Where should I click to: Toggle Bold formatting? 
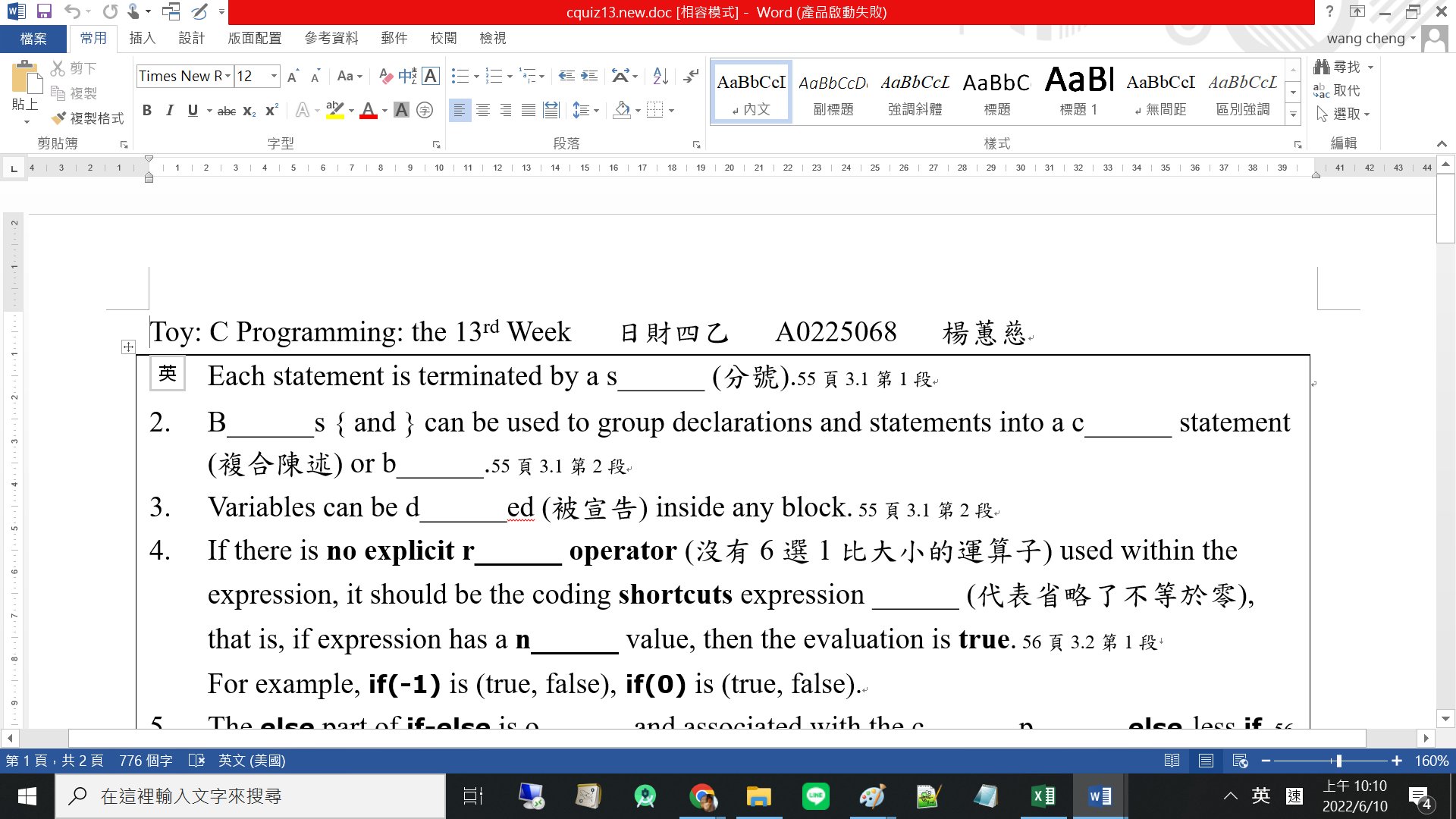coord(147,111)
